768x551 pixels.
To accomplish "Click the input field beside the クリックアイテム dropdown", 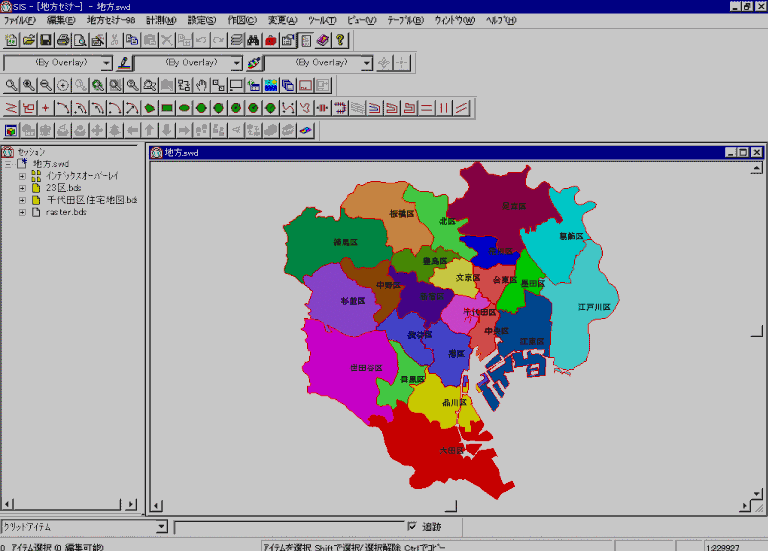I will pyautogui.click(x=288, y=527).
